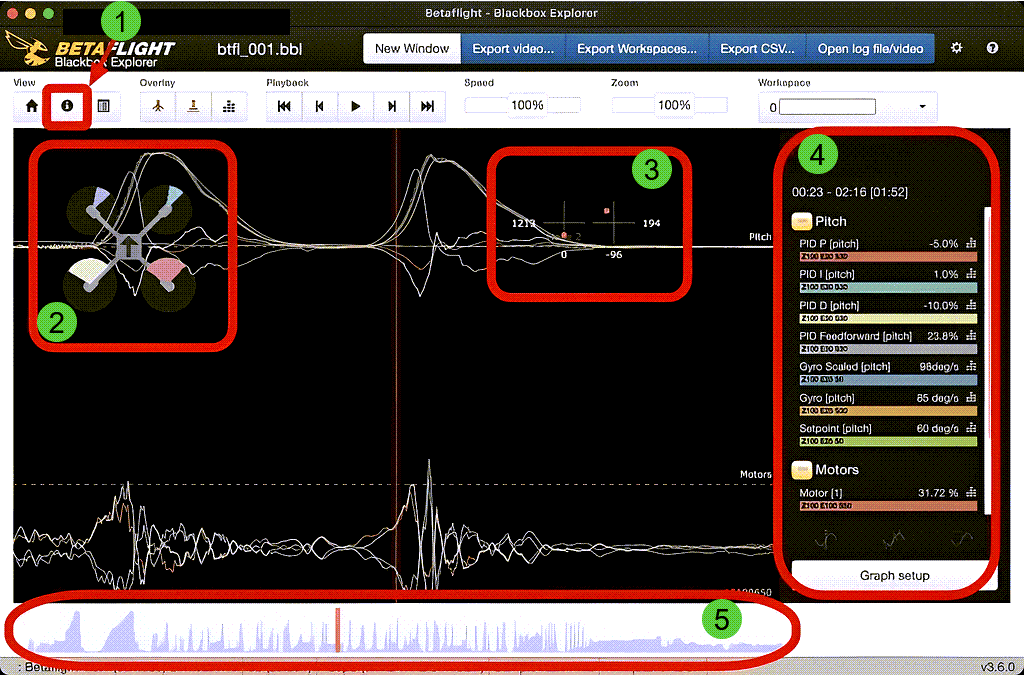1024x675 pixels.
Task: Step forward one frame in playback
Action: click(391, 106)
